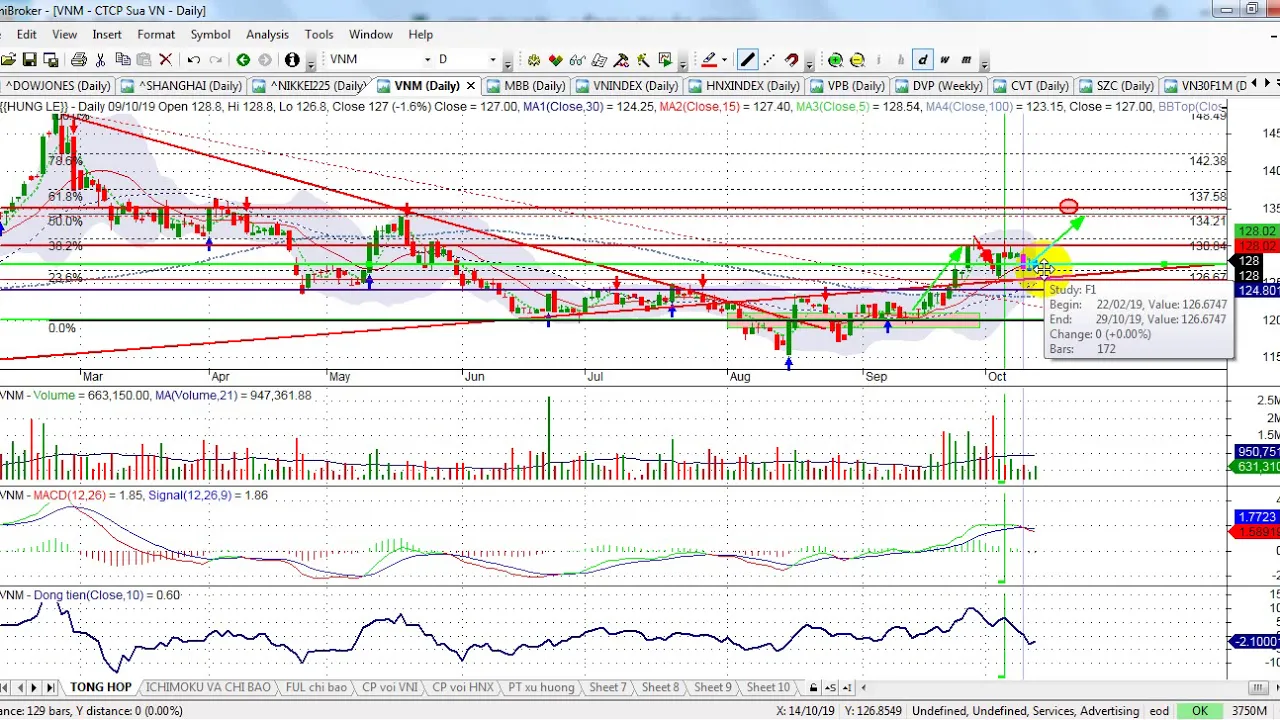The height and width of the screenshot is (720, 1280).
Task: Switch to daily 'd' interval button
Action: click(x=922, y=60)
